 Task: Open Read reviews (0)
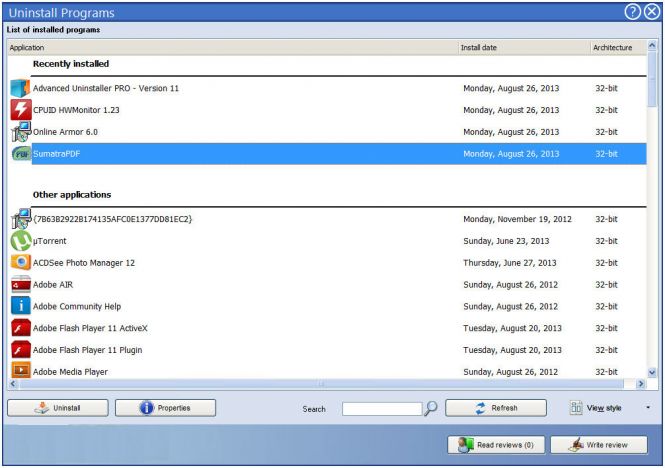[x=496, y=445]
